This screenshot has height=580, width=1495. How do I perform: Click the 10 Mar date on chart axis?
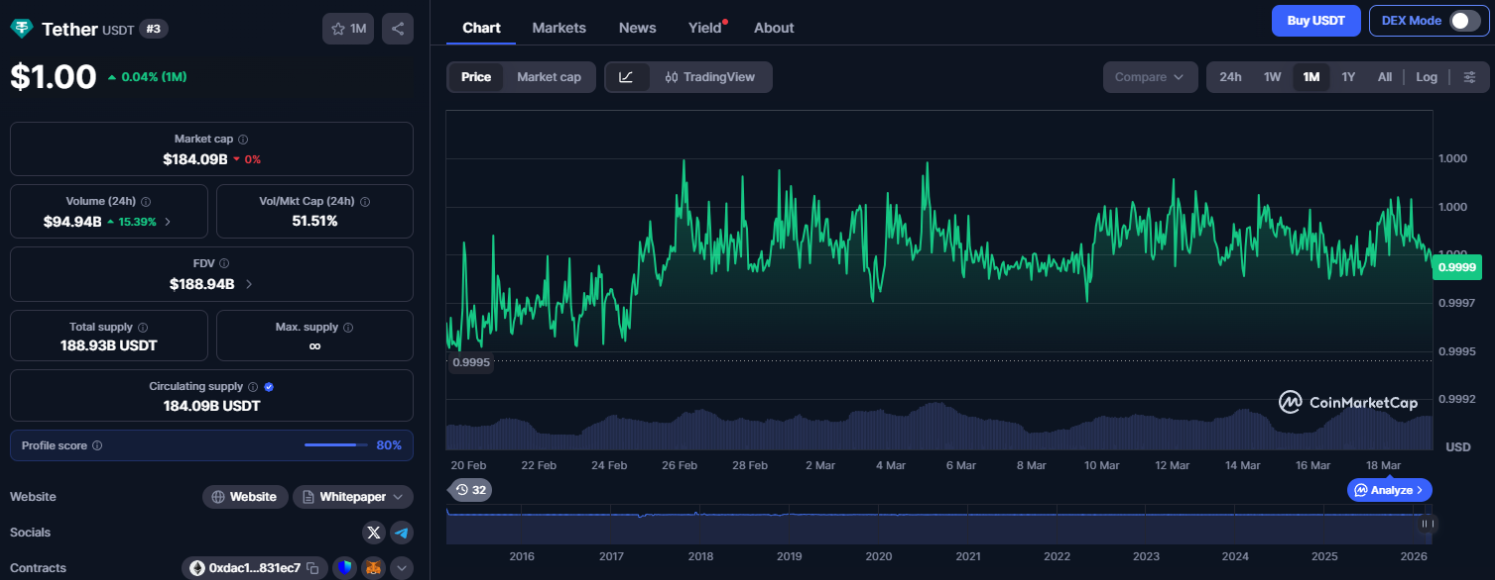(1101, 466)
